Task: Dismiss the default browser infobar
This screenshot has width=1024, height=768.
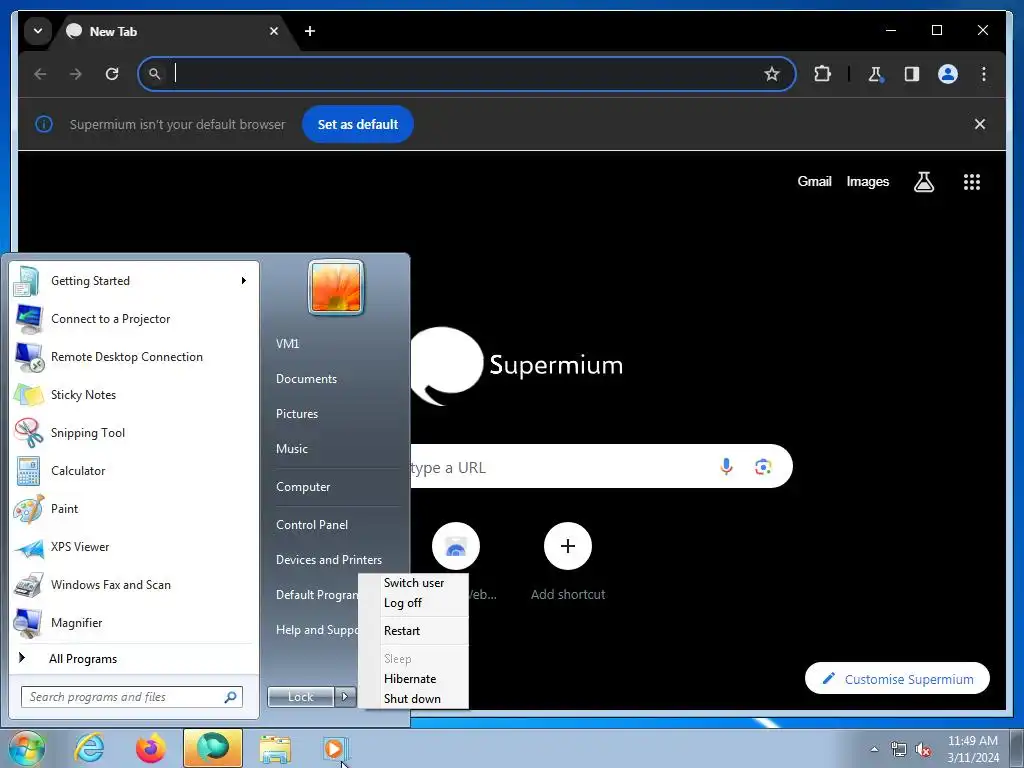Action: pyautogui.click(x=980, y=124)
